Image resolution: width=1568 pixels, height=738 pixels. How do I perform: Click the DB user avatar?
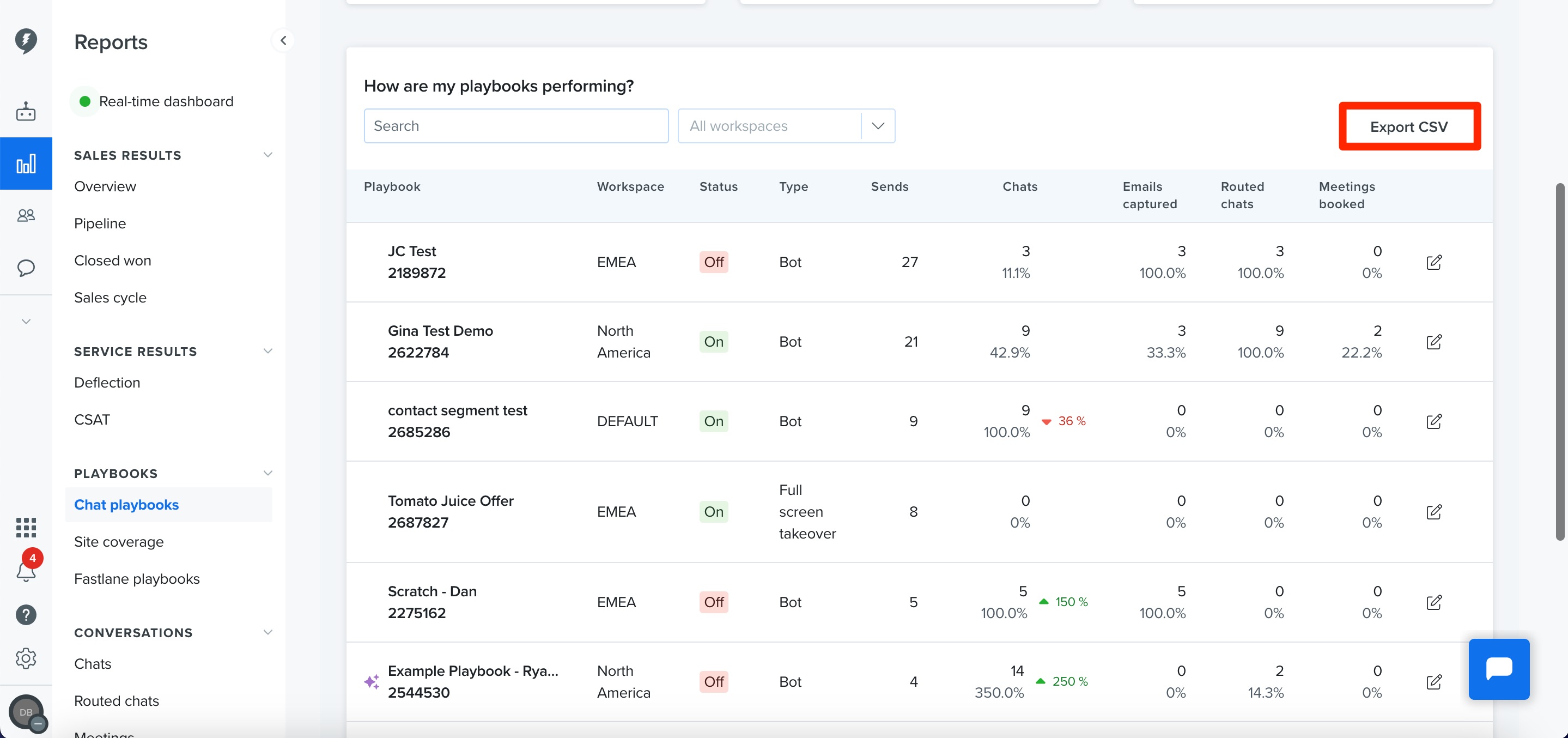coord(27,712)
